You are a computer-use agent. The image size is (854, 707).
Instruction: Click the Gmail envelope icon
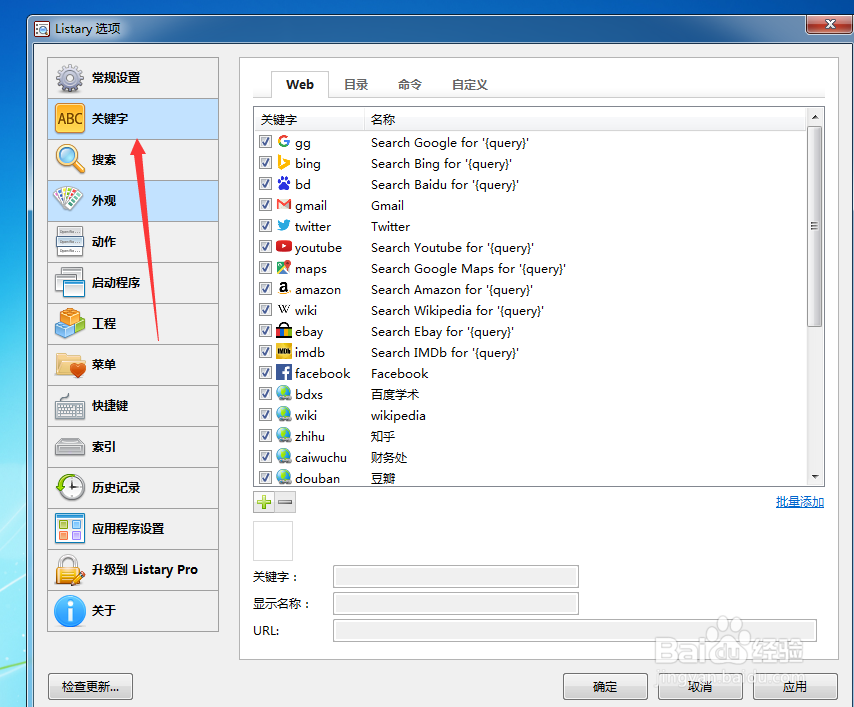[x=284, y=204]
